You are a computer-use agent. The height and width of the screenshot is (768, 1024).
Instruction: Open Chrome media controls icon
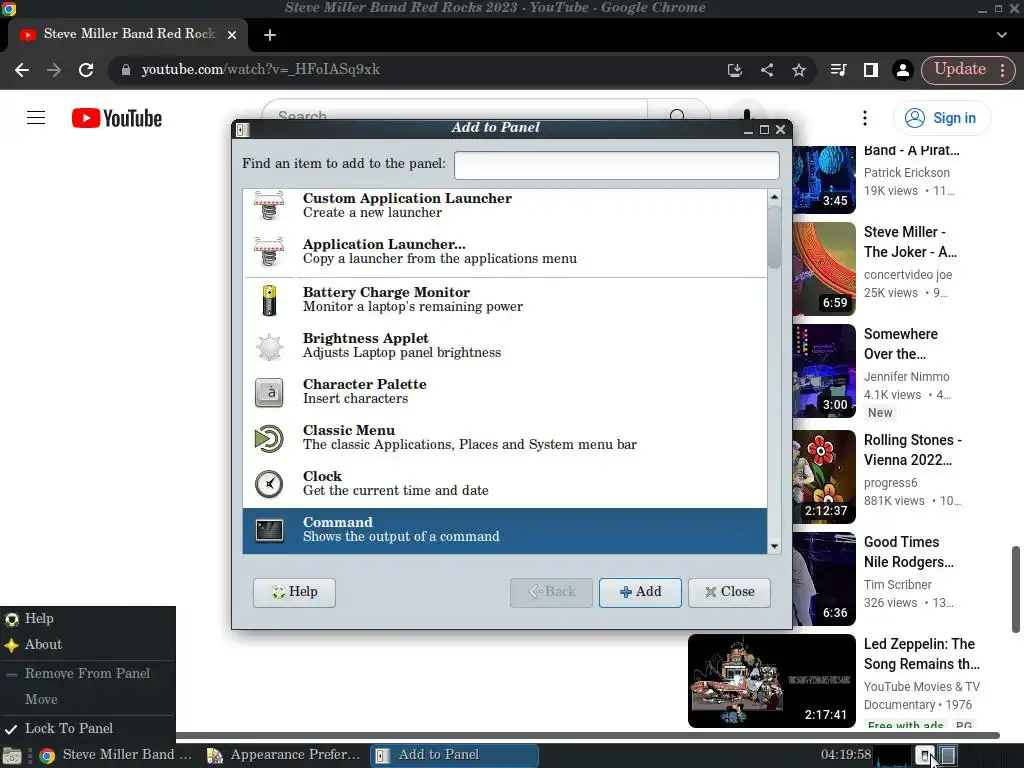[839, 70]
